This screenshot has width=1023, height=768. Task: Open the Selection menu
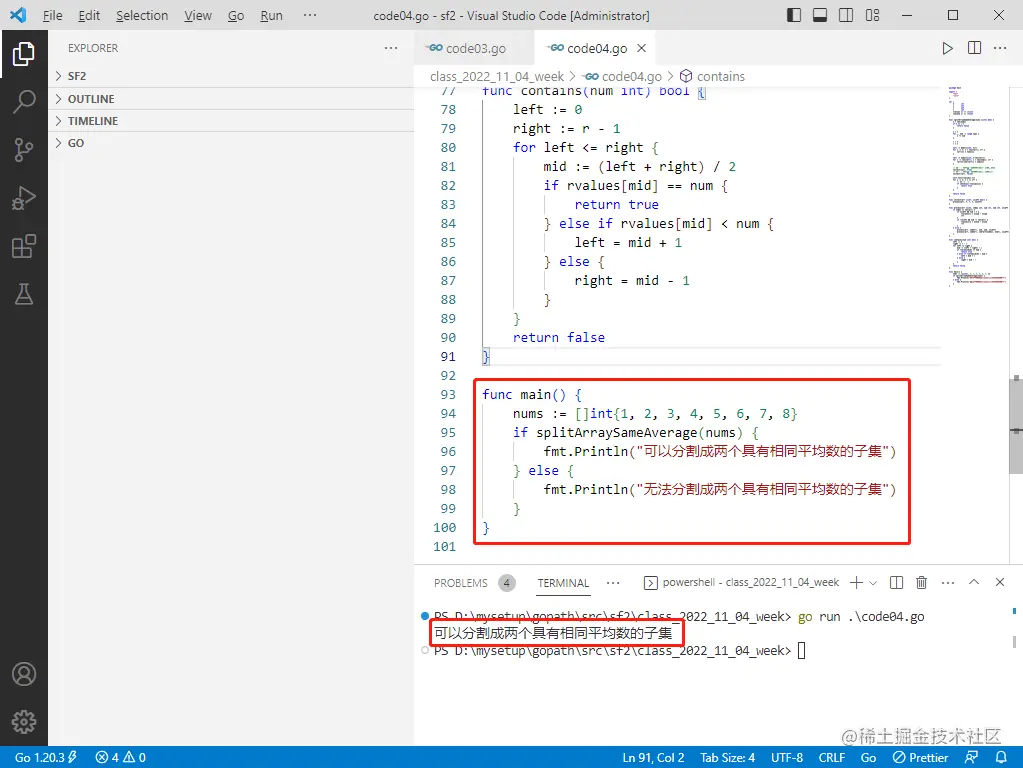[x=142, y=15]
